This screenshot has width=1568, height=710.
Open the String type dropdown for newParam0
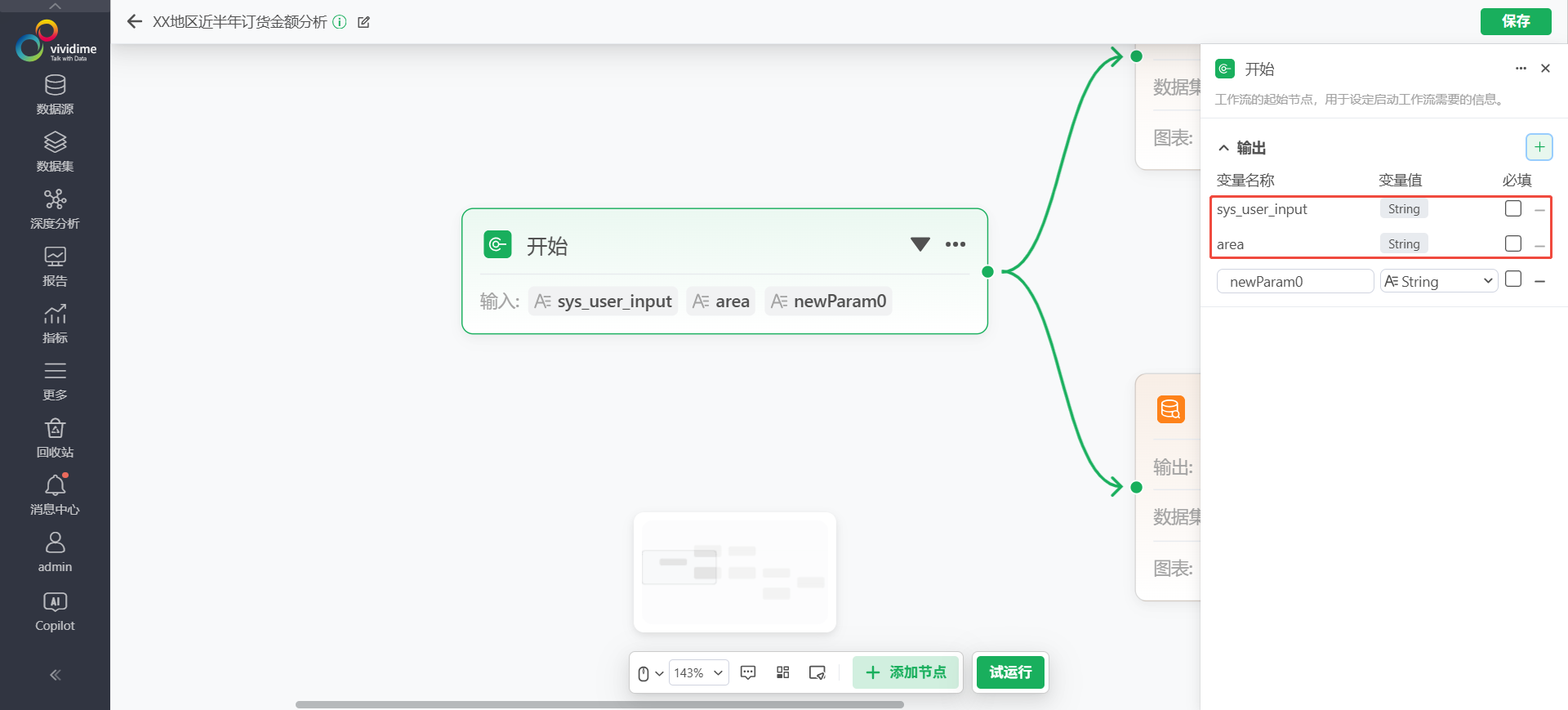click(1438, 281)
